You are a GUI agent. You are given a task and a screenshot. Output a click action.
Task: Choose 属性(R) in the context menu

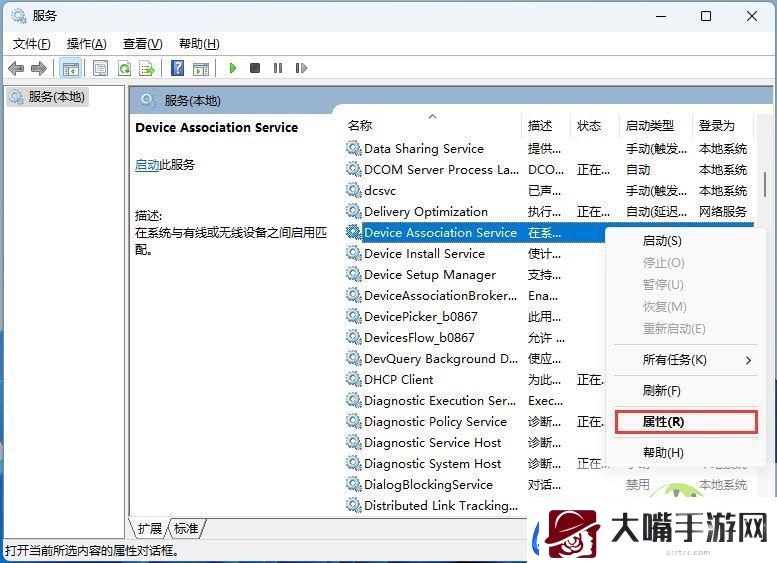pyautogui.click(x=686, y=422)
